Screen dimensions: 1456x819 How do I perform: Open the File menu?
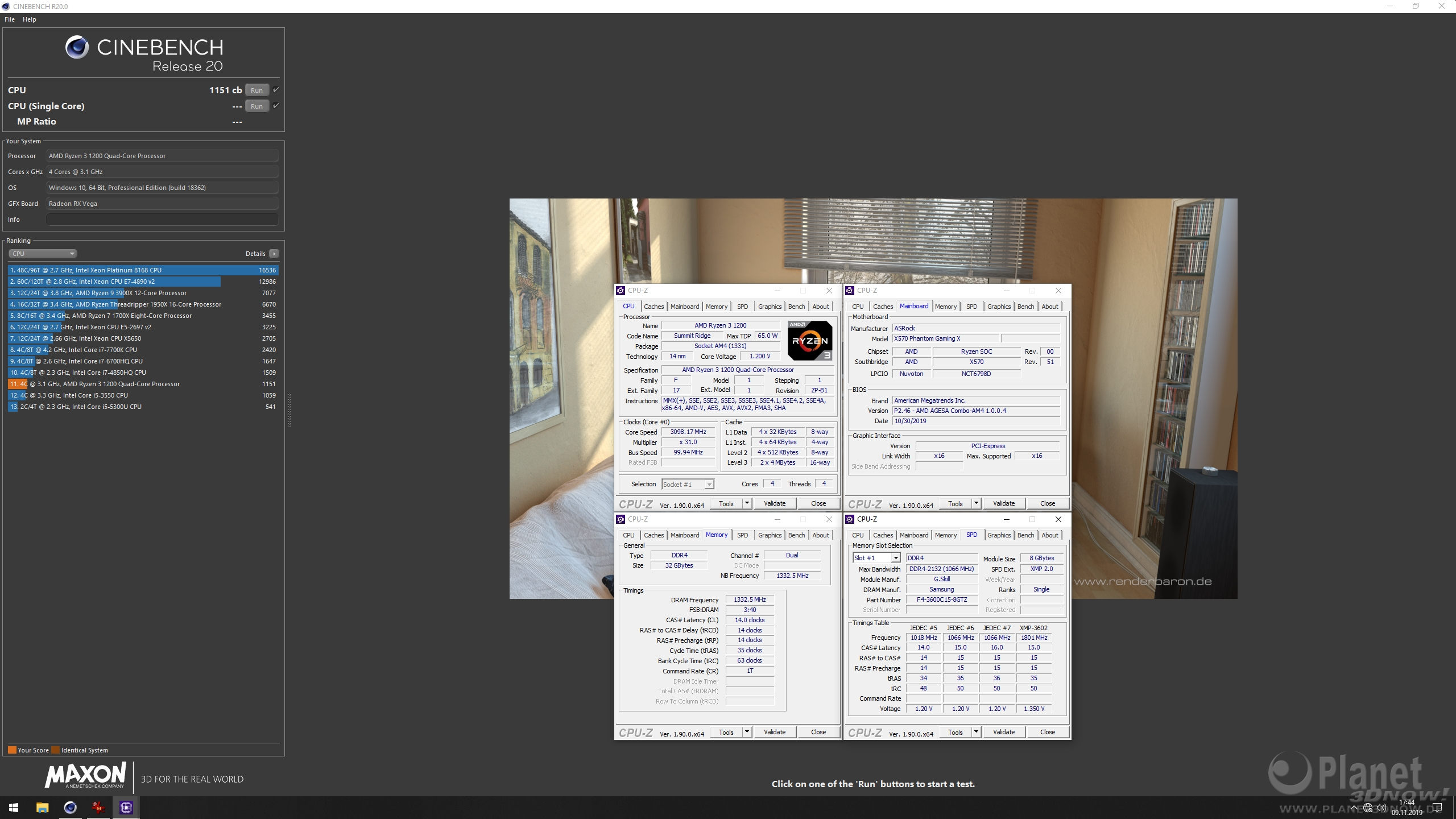10,19
